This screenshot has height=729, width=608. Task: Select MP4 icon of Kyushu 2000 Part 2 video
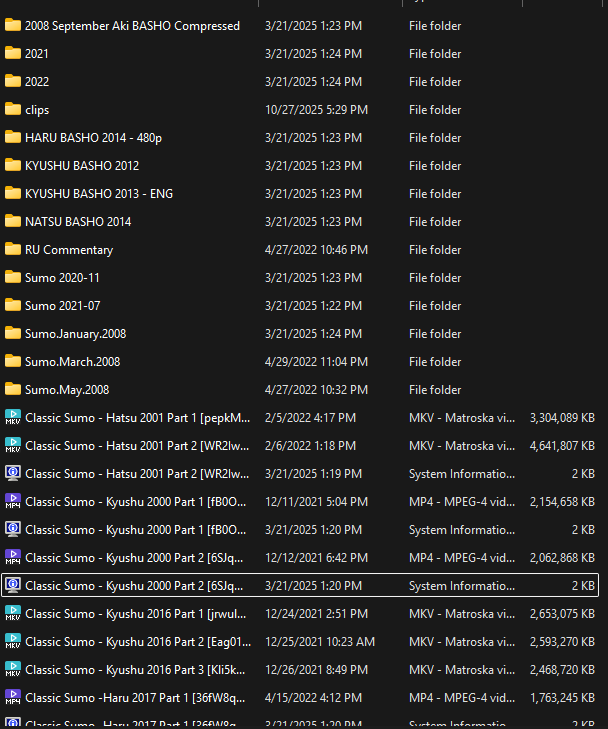point(13,557)
